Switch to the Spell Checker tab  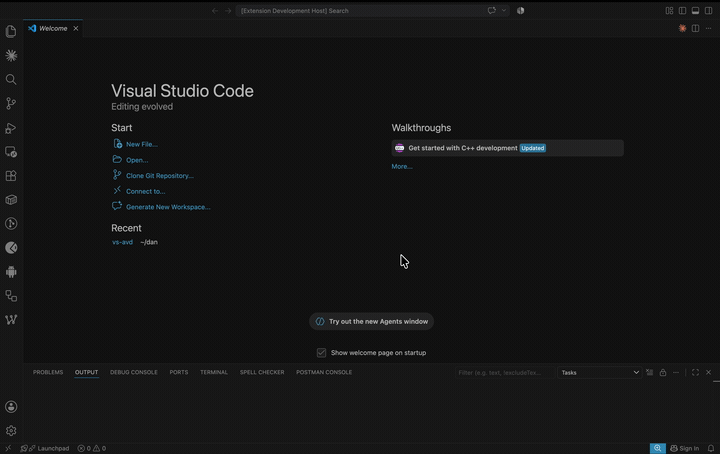tap(262, 372)
